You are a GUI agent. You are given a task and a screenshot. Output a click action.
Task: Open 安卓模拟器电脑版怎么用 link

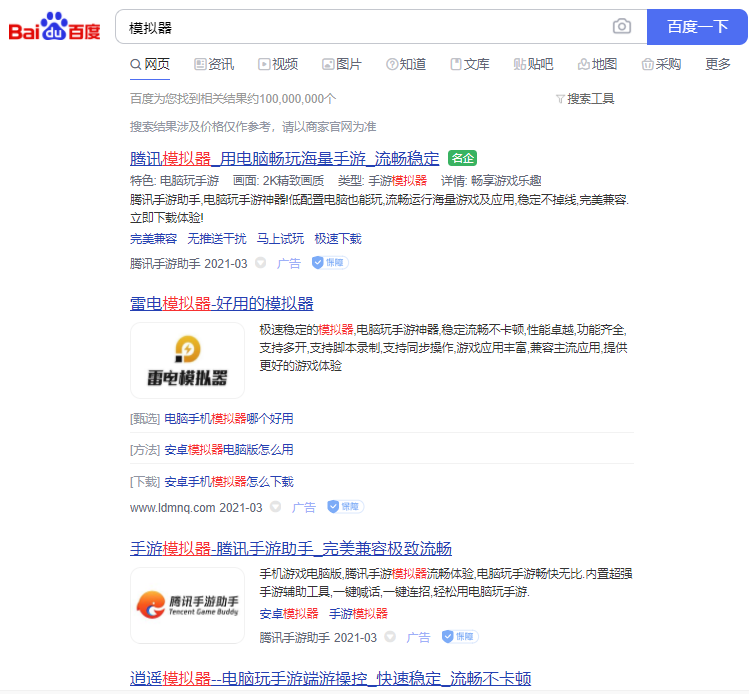[x=229, y=450]
